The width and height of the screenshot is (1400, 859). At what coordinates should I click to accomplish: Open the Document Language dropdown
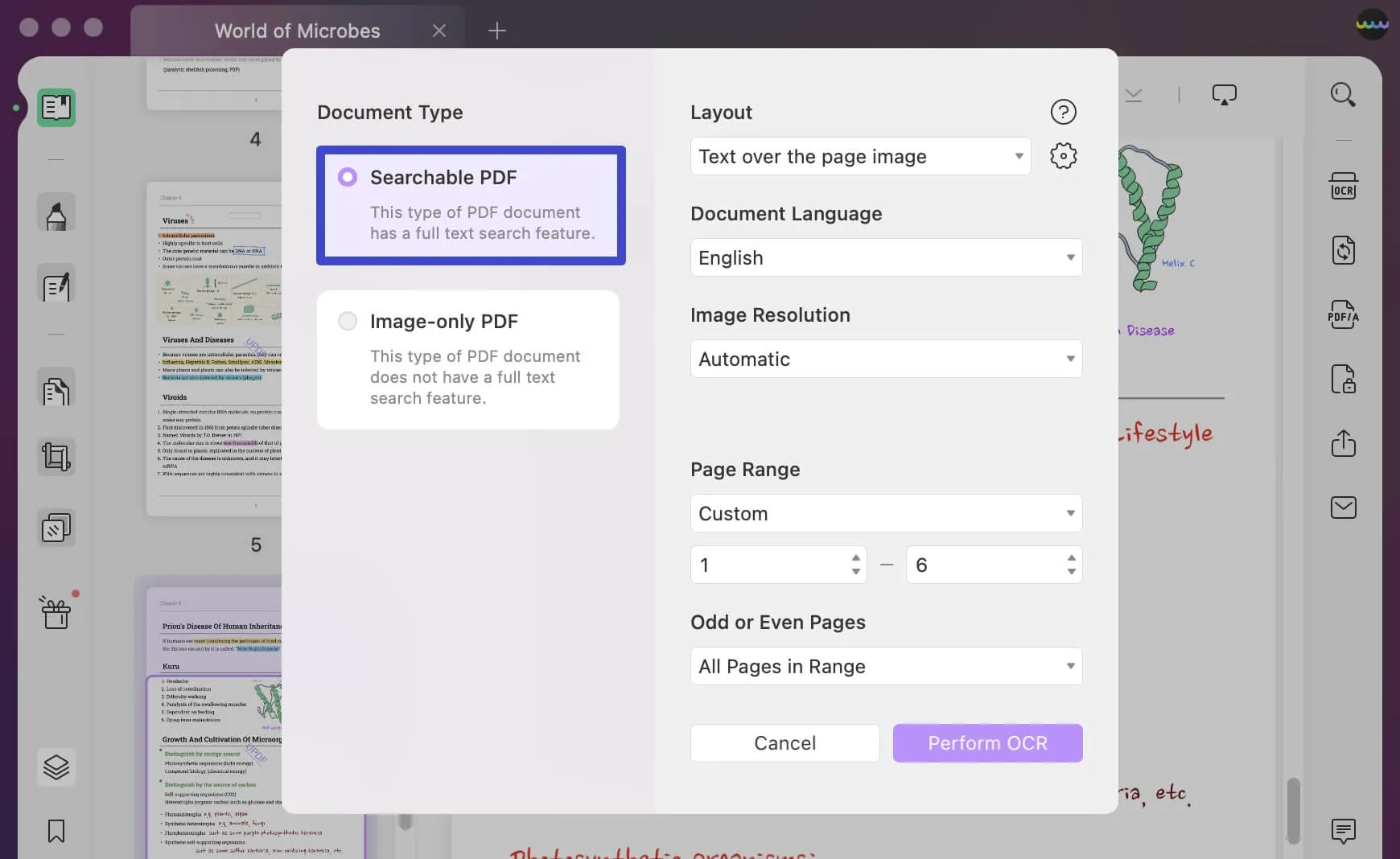coord(886,257)
